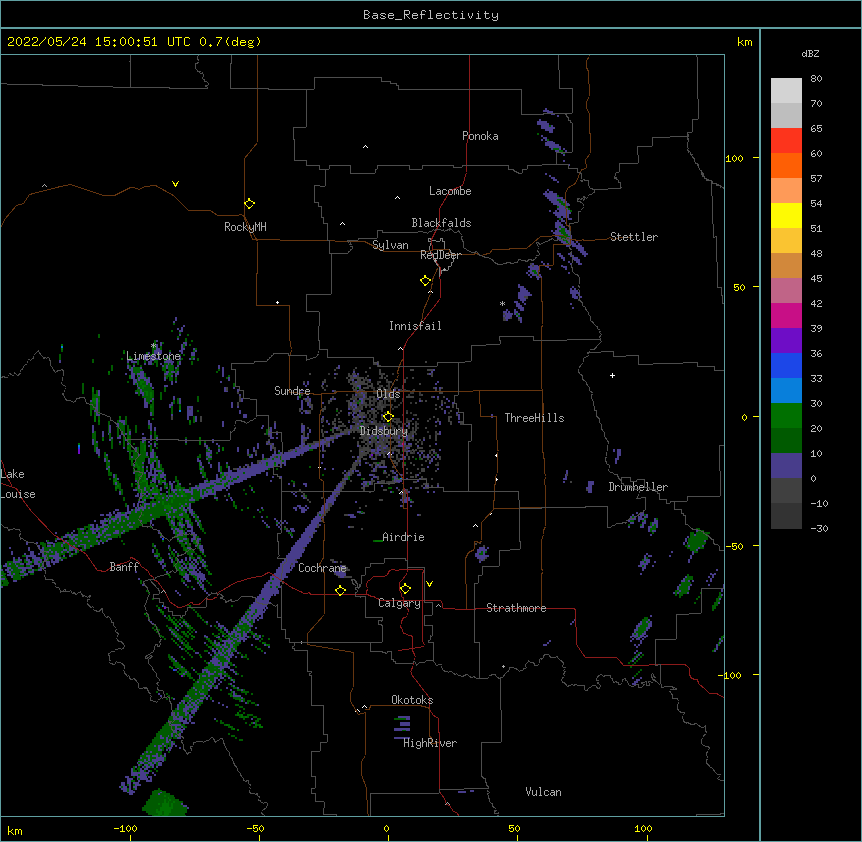The image size is (862, 842).
Task: Click the slate 0-10 dBZ legend swatch
Action: tap(786, 466)
